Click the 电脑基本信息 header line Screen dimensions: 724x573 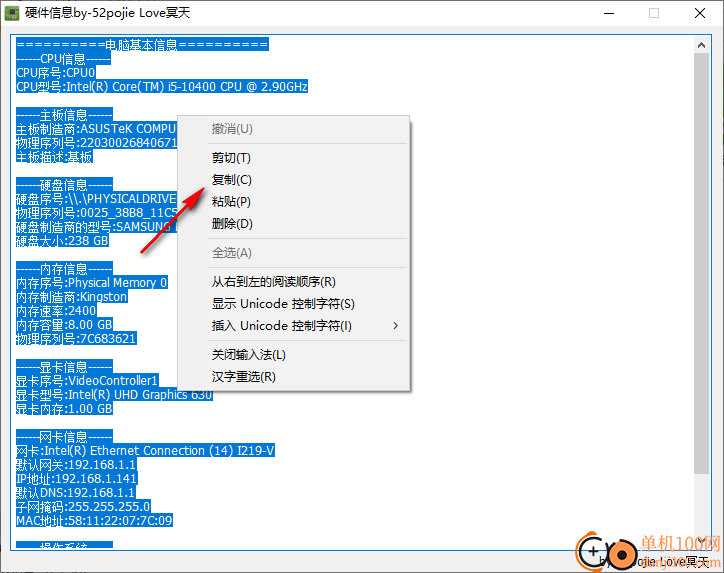click(x=142, y=45)
